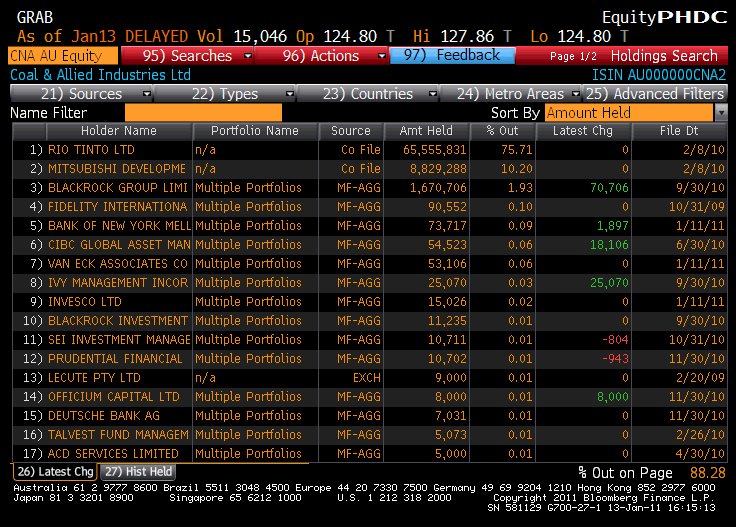
Task: Open the Actions menu
Action: pyautogui.click(x=320, y=56)
